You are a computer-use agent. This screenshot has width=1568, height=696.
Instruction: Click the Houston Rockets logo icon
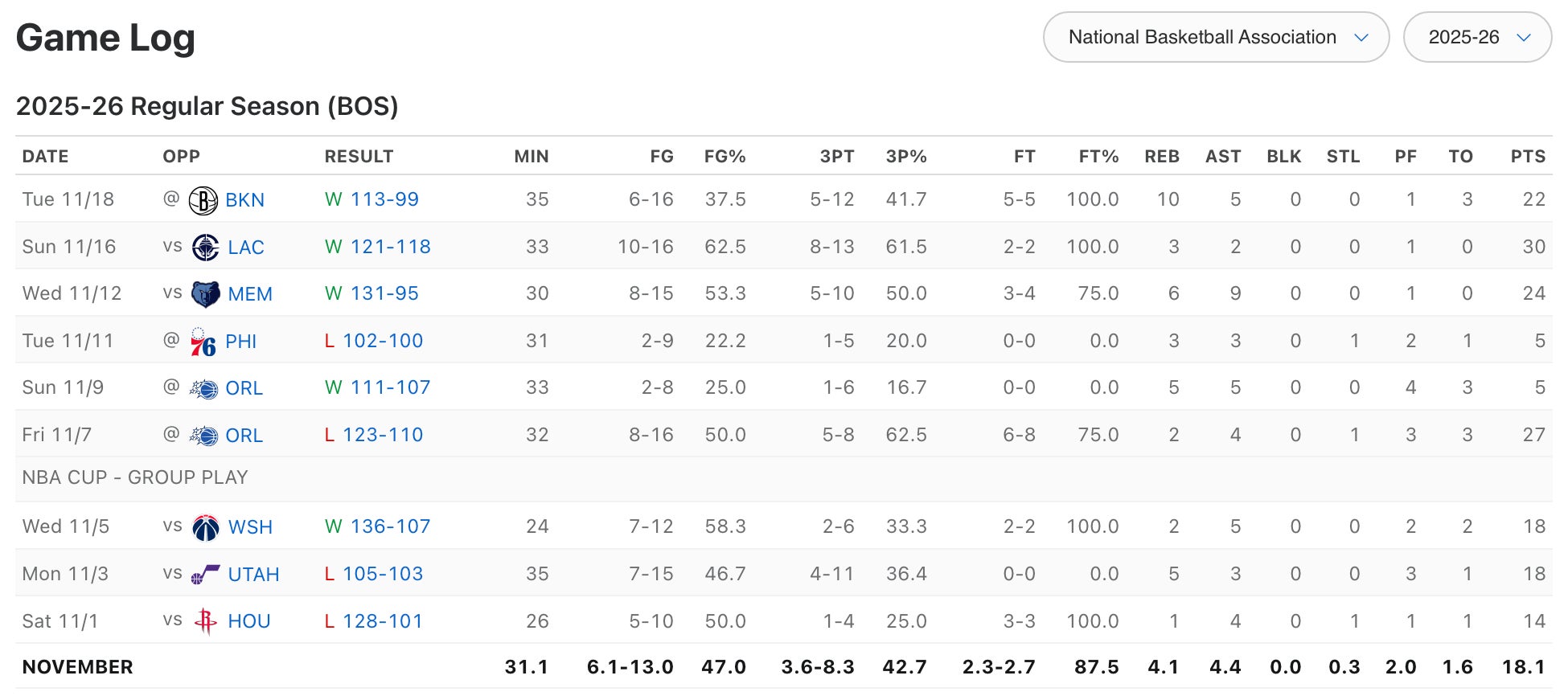[x=205, y=621]
